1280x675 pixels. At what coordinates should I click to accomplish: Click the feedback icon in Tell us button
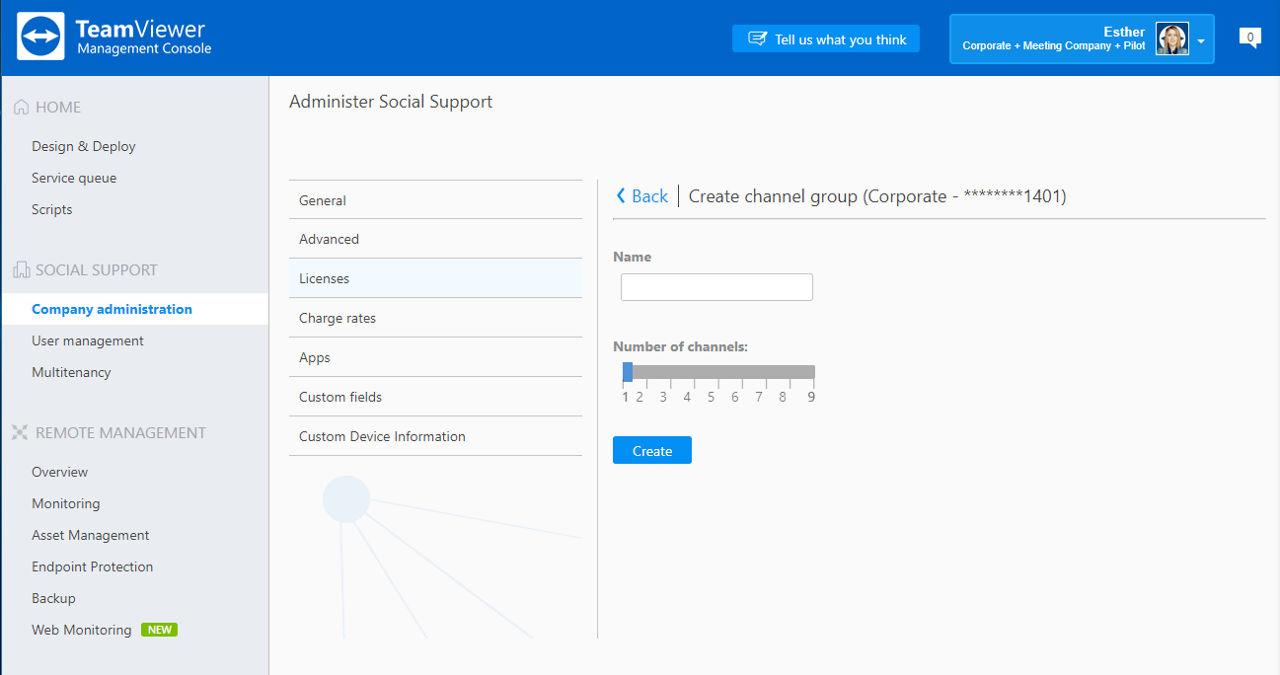point(758,39)
